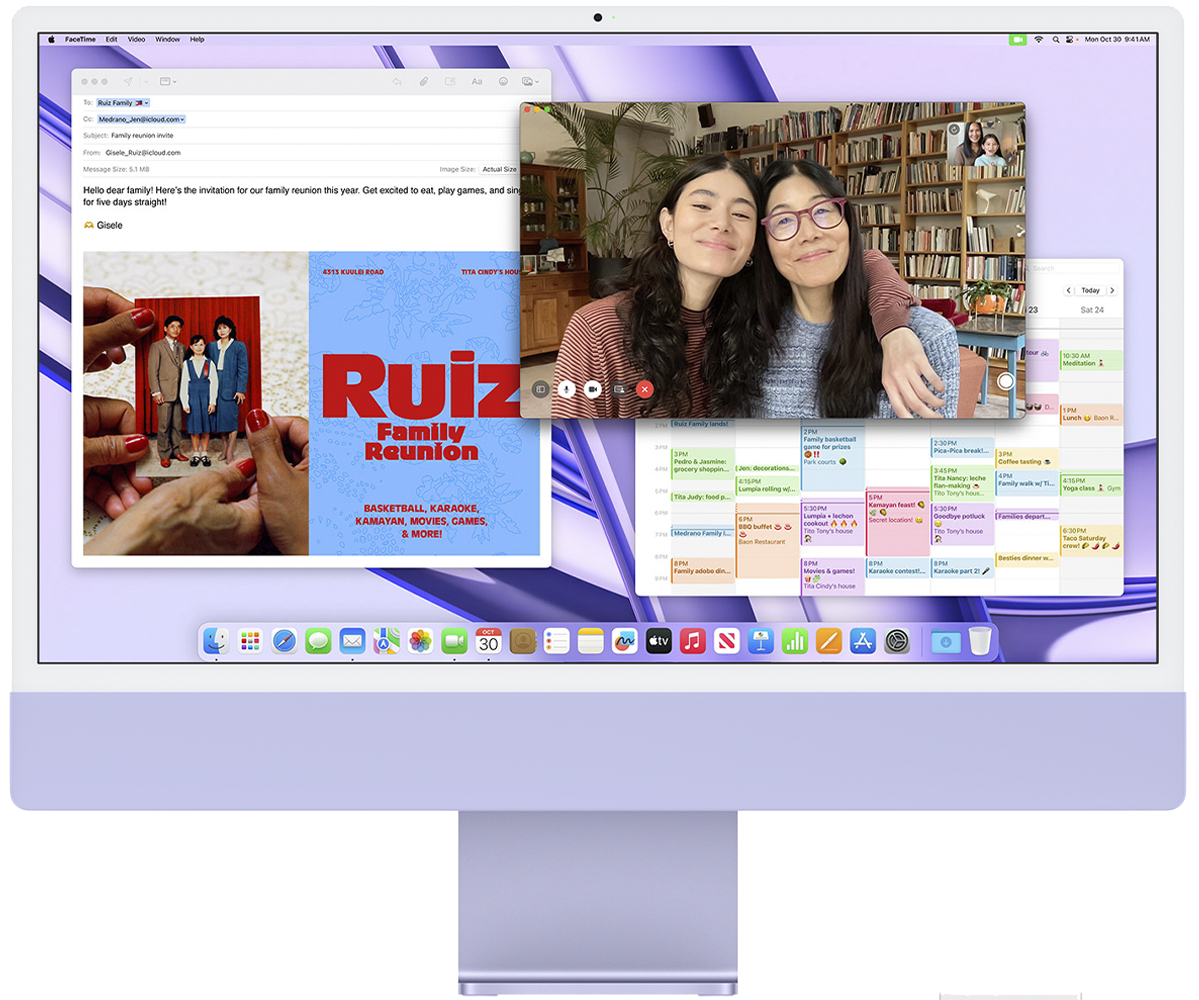Open Messages in the Dock
The image size is (1199, 1000).
pyautogui.click(x=318, y=641)
